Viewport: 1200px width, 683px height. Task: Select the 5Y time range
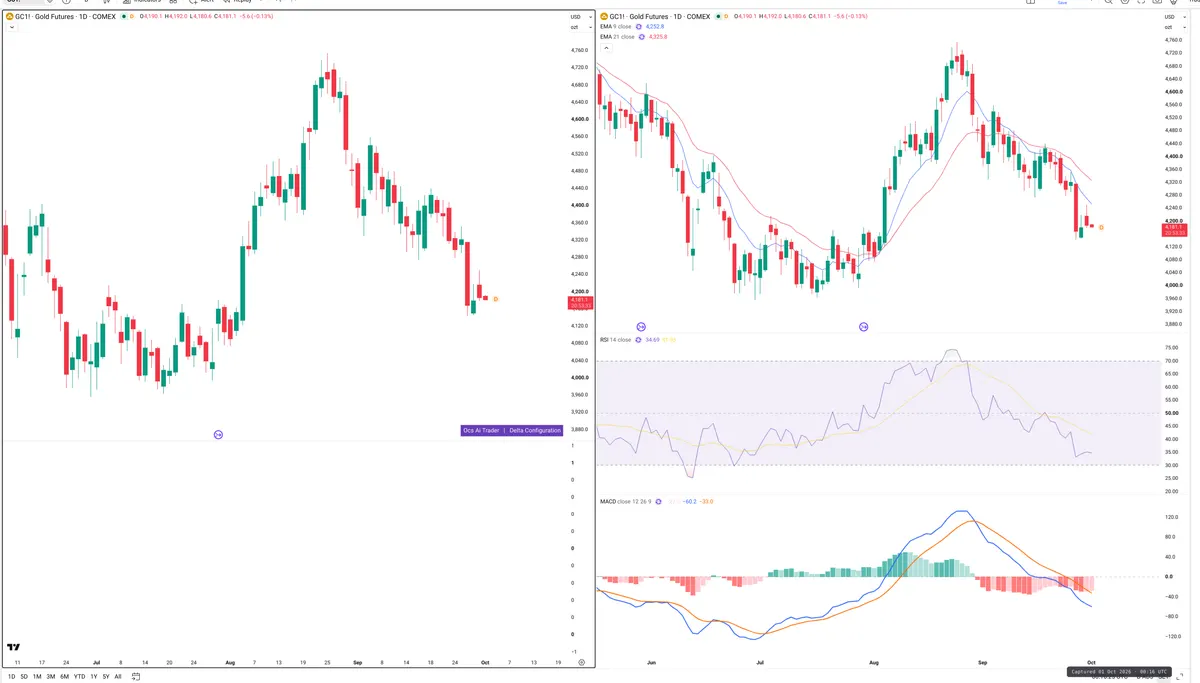point(106,677)
